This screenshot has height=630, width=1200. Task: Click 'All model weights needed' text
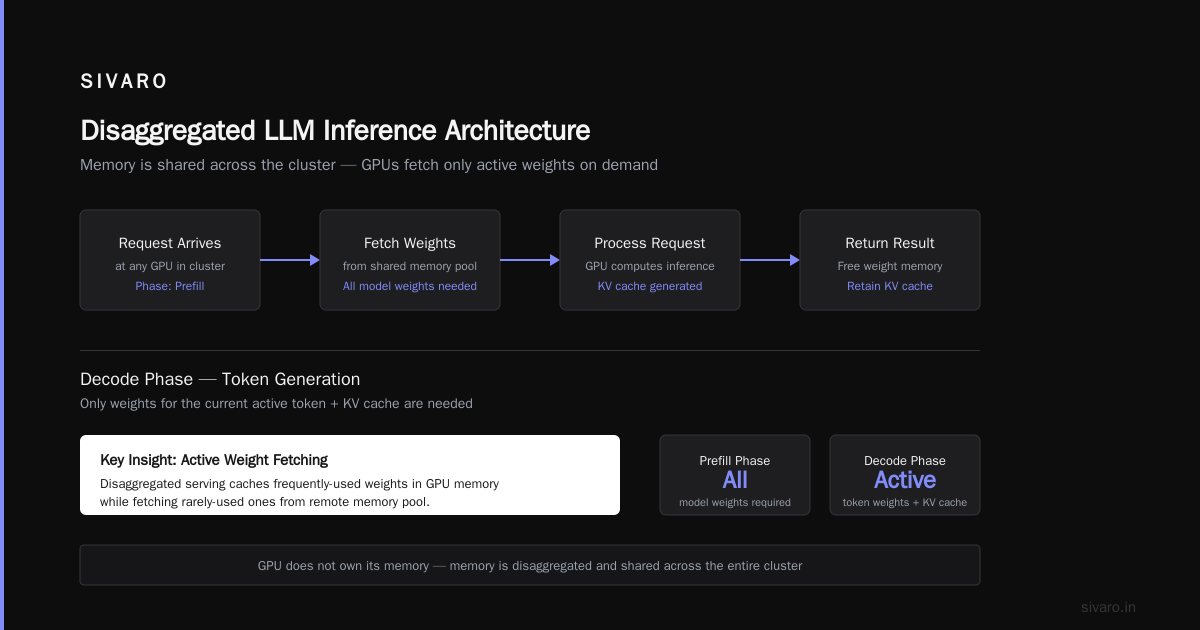coord(410,286)
